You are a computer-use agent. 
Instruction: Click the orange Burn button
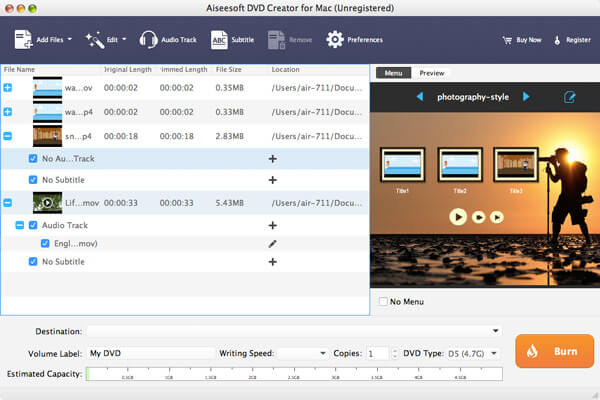click(x=554, y=351)
